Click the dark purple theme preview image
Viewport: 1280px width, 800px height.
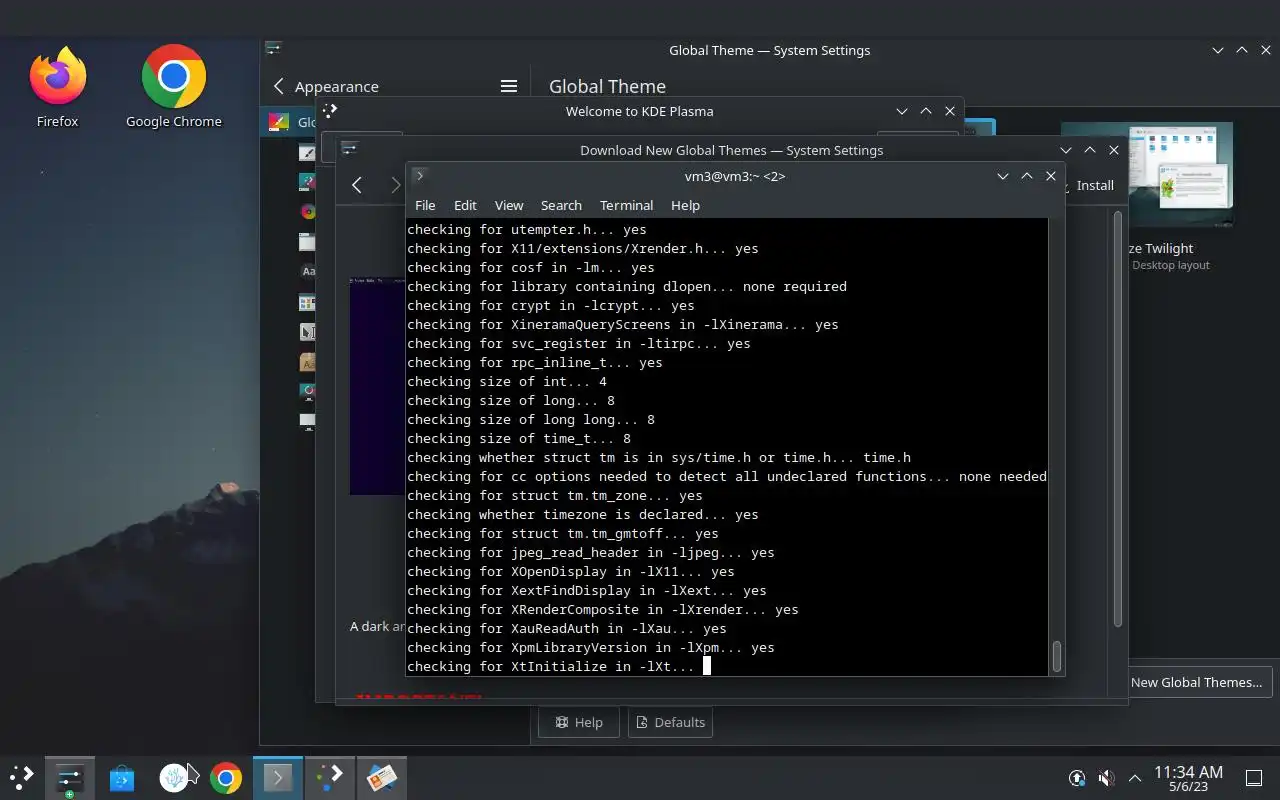377,385
